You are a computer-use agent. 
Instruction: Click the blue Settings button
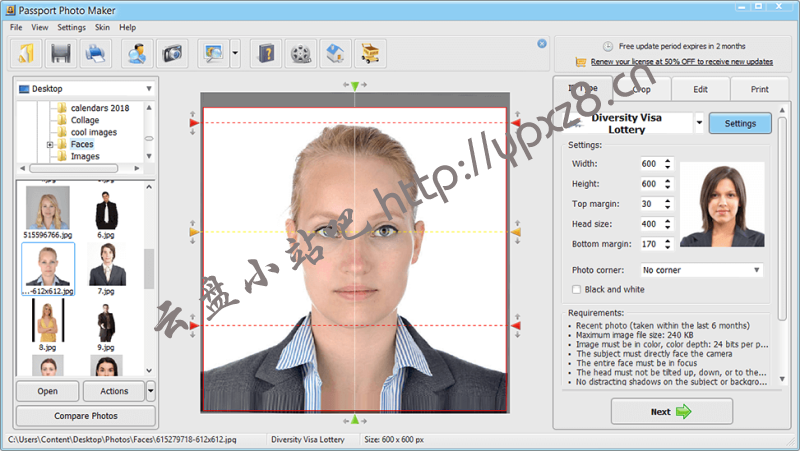click(x=740, y=123)
